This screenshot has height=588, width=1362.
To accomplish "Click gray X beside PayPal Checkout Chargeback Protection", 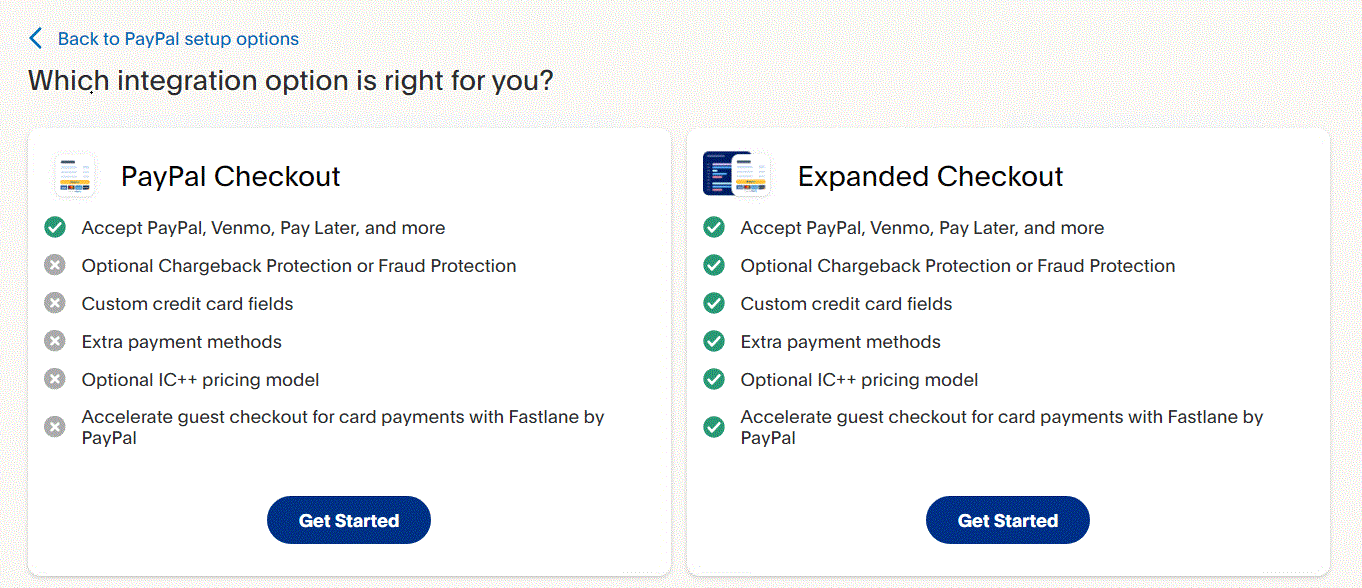I will pos(55,266).
